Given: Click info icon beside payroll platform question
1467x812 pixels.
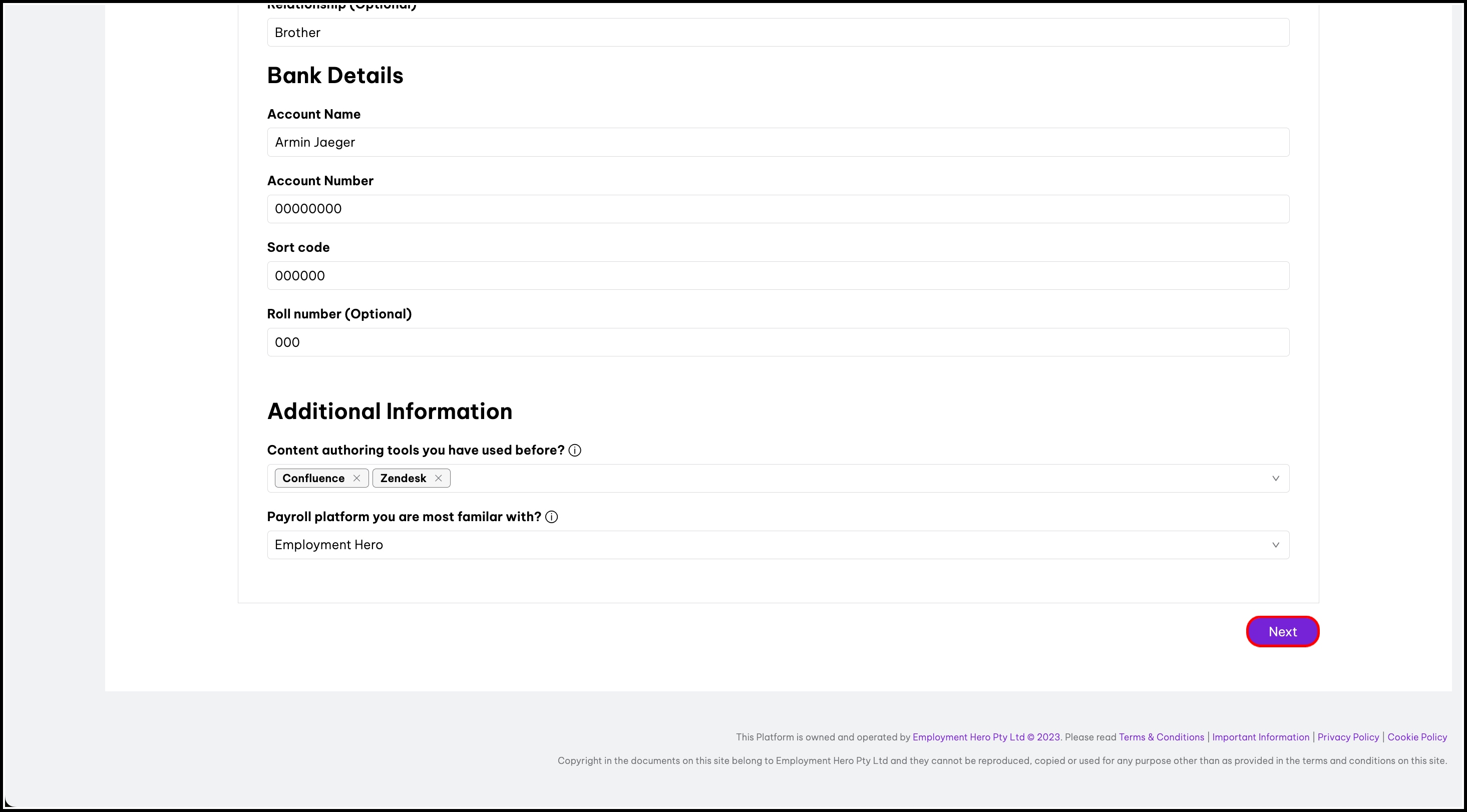Looking at the screenshot, I should 551,517.
